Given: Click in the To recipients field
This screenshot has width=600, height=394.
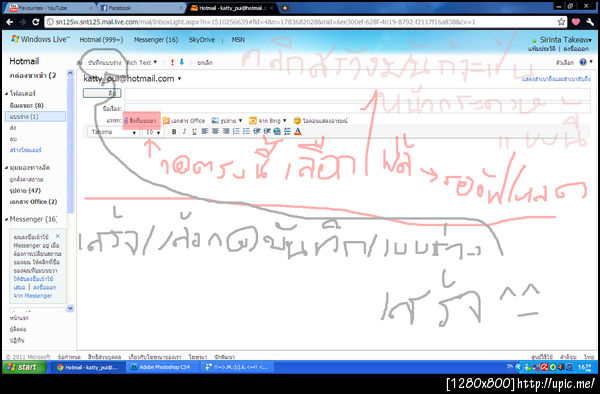Looking at the screenshot, I should tap(357, 93).
